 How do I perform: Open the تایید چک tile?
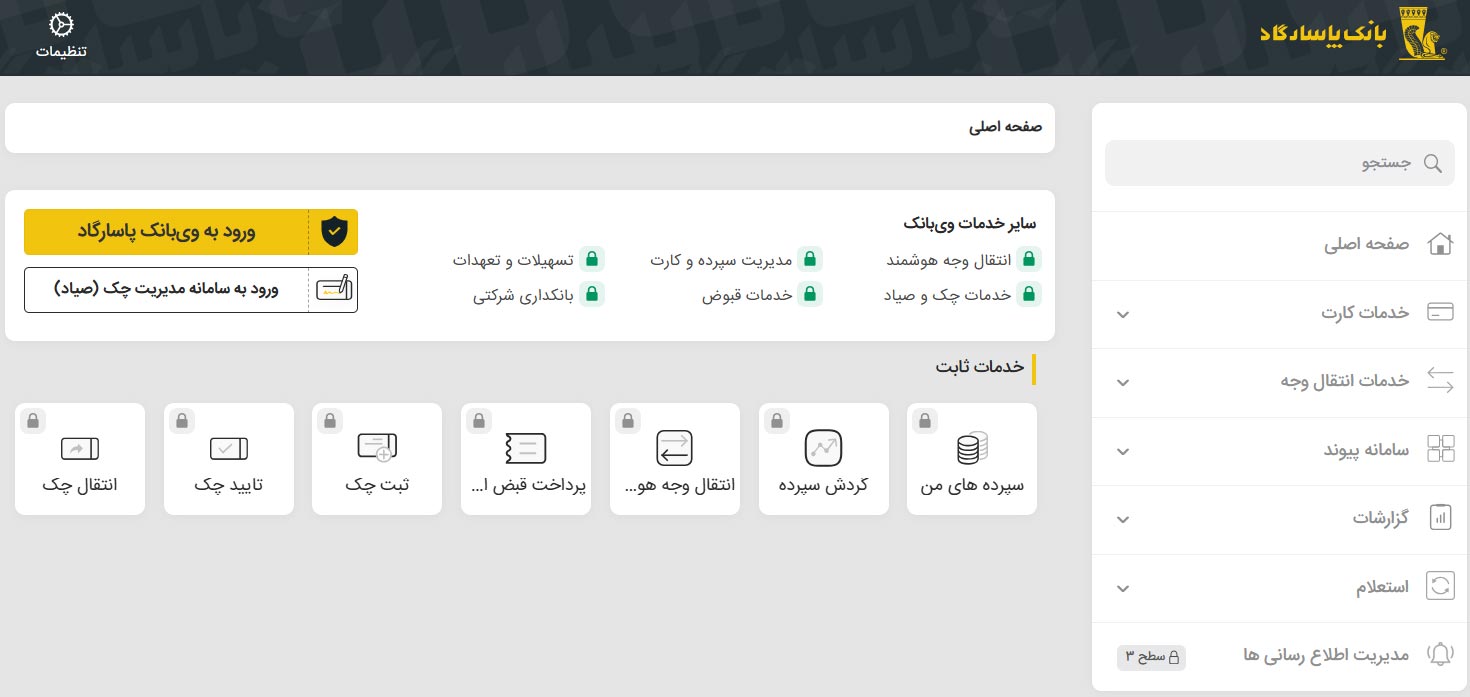click(228, 459)
